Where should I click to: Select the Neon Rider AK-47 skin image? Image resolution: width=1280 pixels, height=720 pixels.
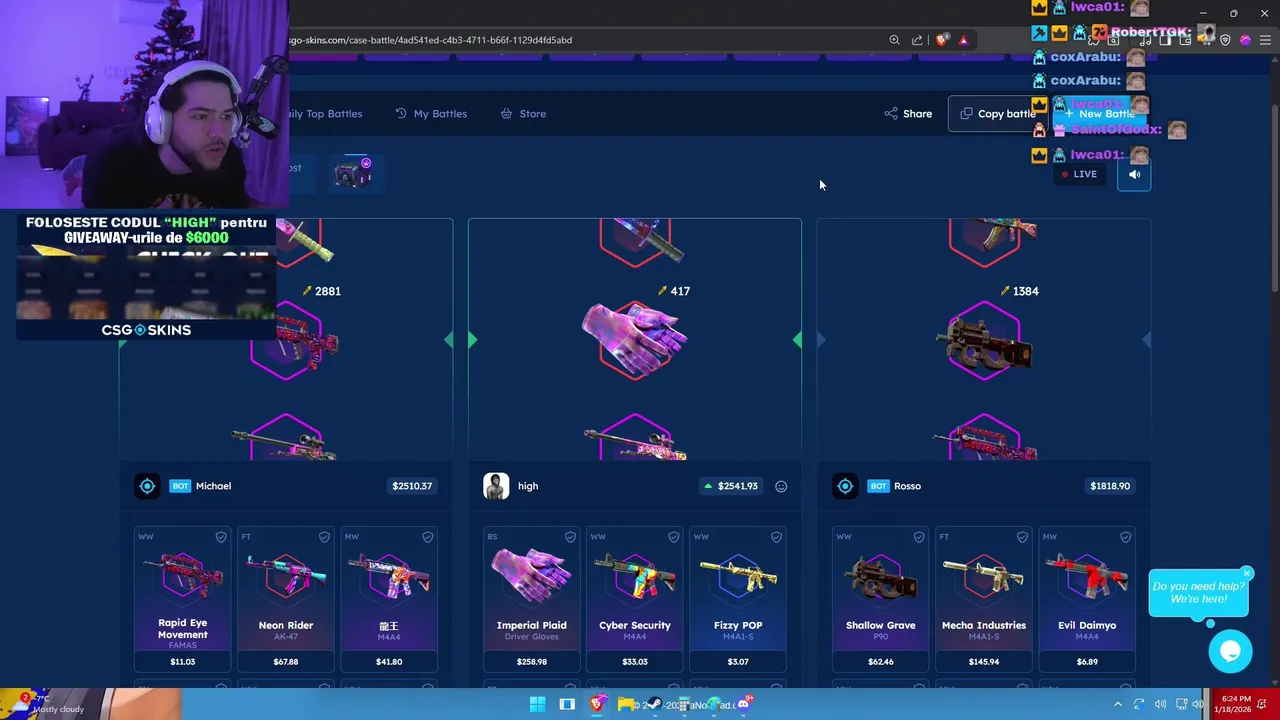(x=286, y=577)
